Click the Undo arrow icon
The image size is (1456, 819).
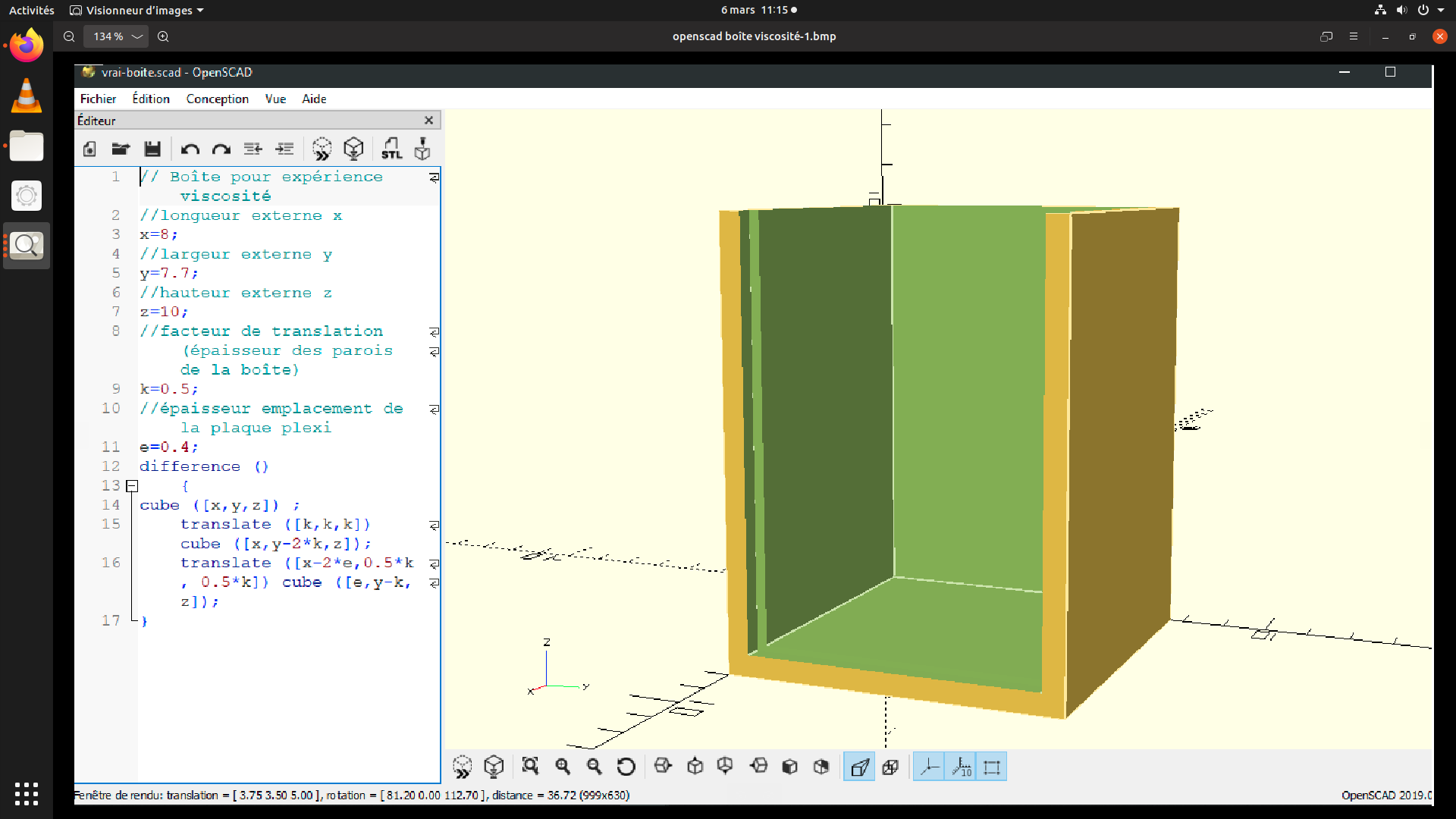(x=190, y=149)
